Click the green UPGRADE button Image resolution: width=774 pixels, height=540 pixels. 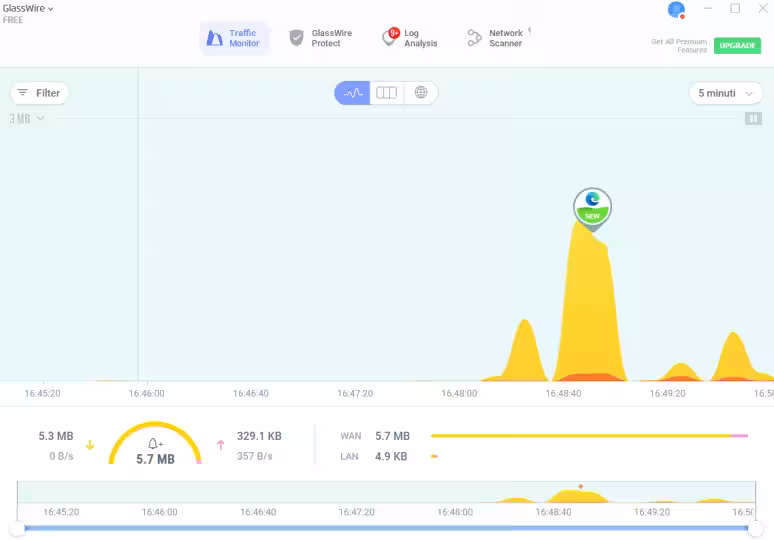click(737, 46)
